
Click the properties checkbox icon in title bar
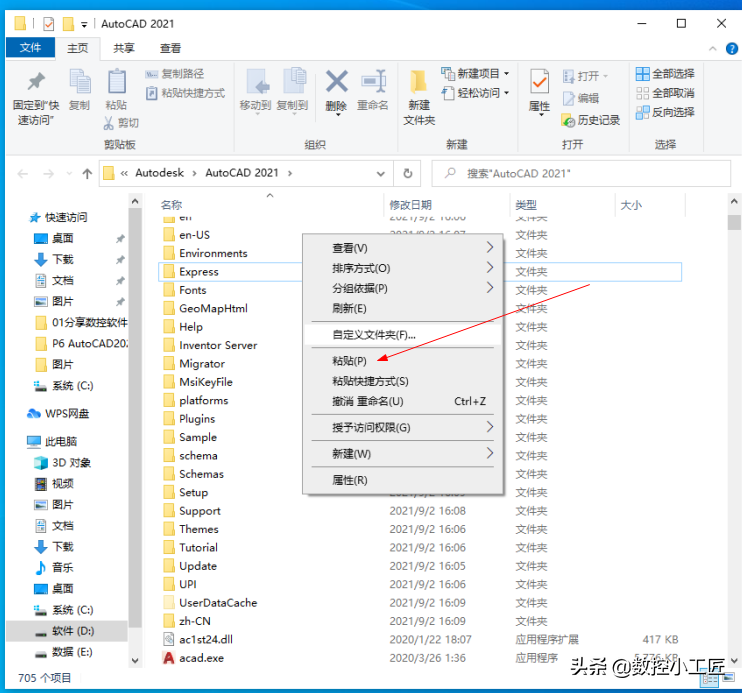[49, 24]
